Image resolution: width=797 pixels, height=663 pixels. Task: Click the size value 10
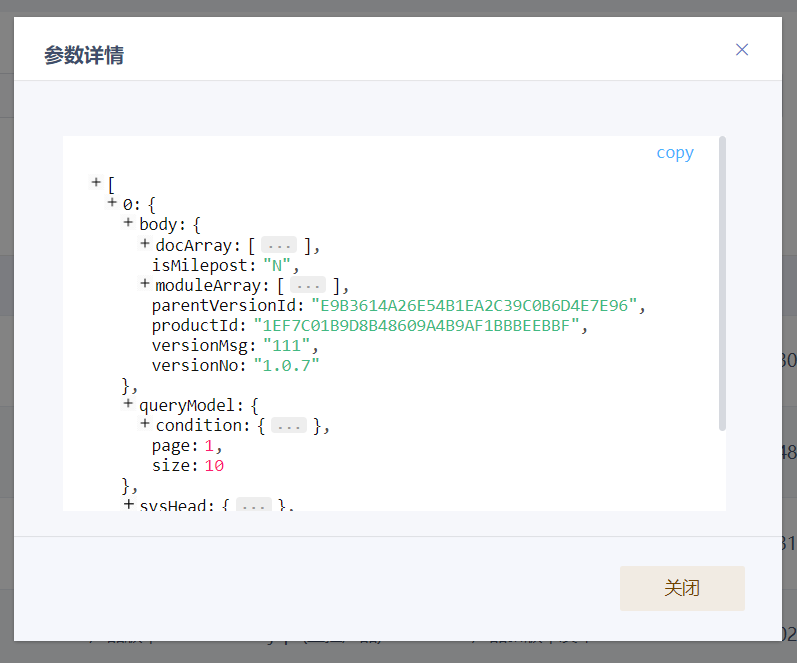click(x=214, y=465)
